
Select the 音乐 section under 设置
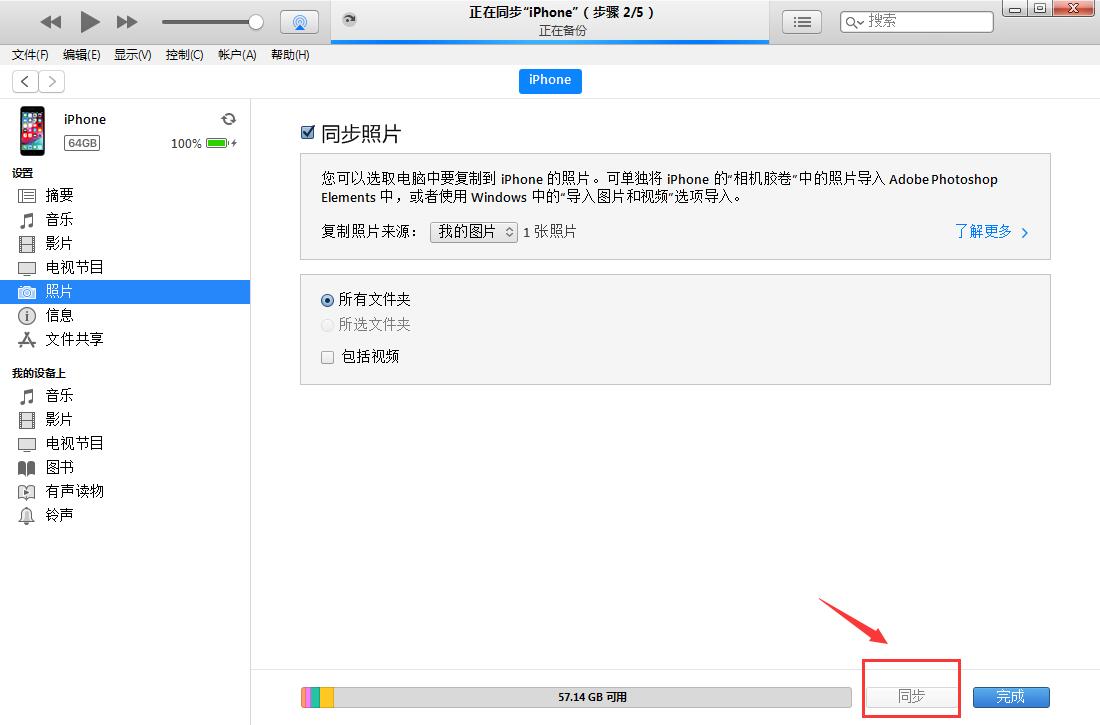58,219
